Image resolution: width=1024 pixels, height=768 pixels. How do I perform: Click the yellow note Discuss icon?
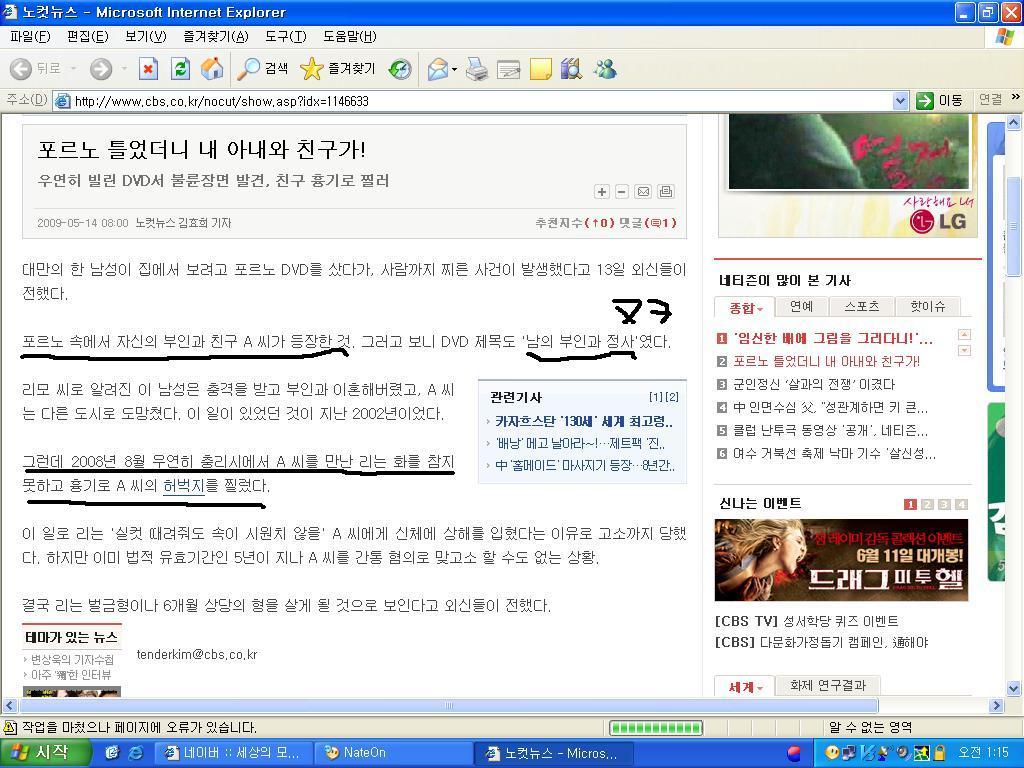540,69
